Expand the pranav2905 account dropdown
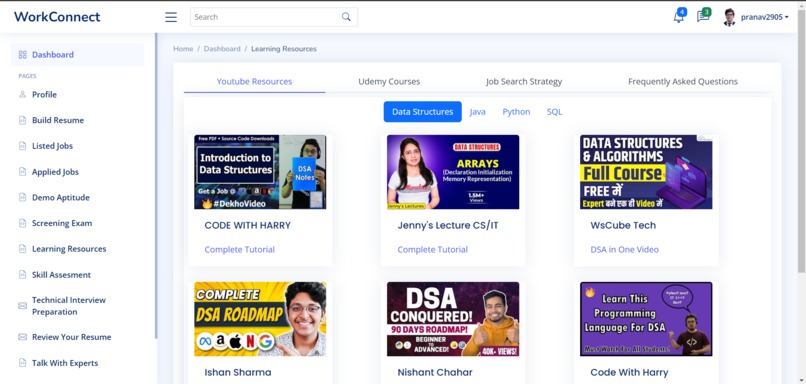This screenshot has width=806, height=384. [x=764, y=17]
